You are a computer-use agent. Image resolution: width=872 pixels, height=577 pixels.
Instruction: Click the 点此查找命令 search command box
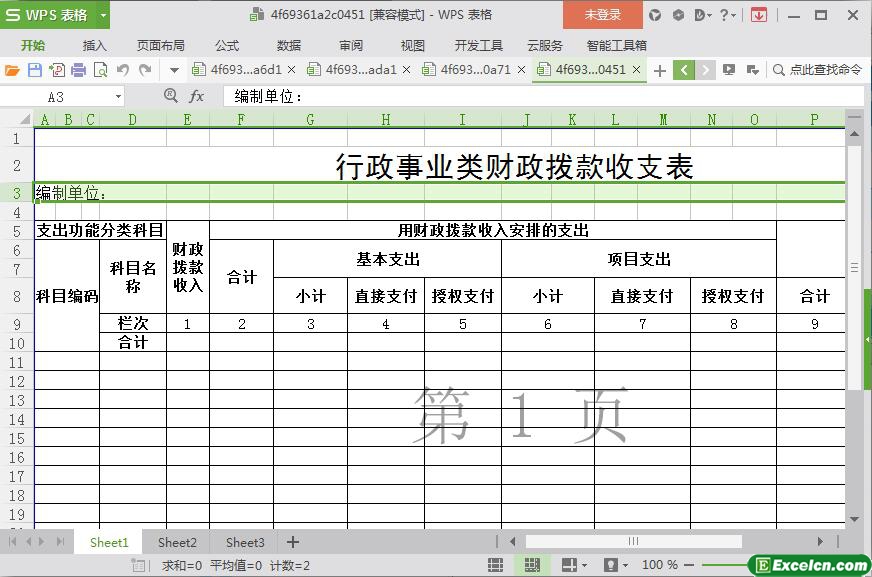(x=816, y=70)
